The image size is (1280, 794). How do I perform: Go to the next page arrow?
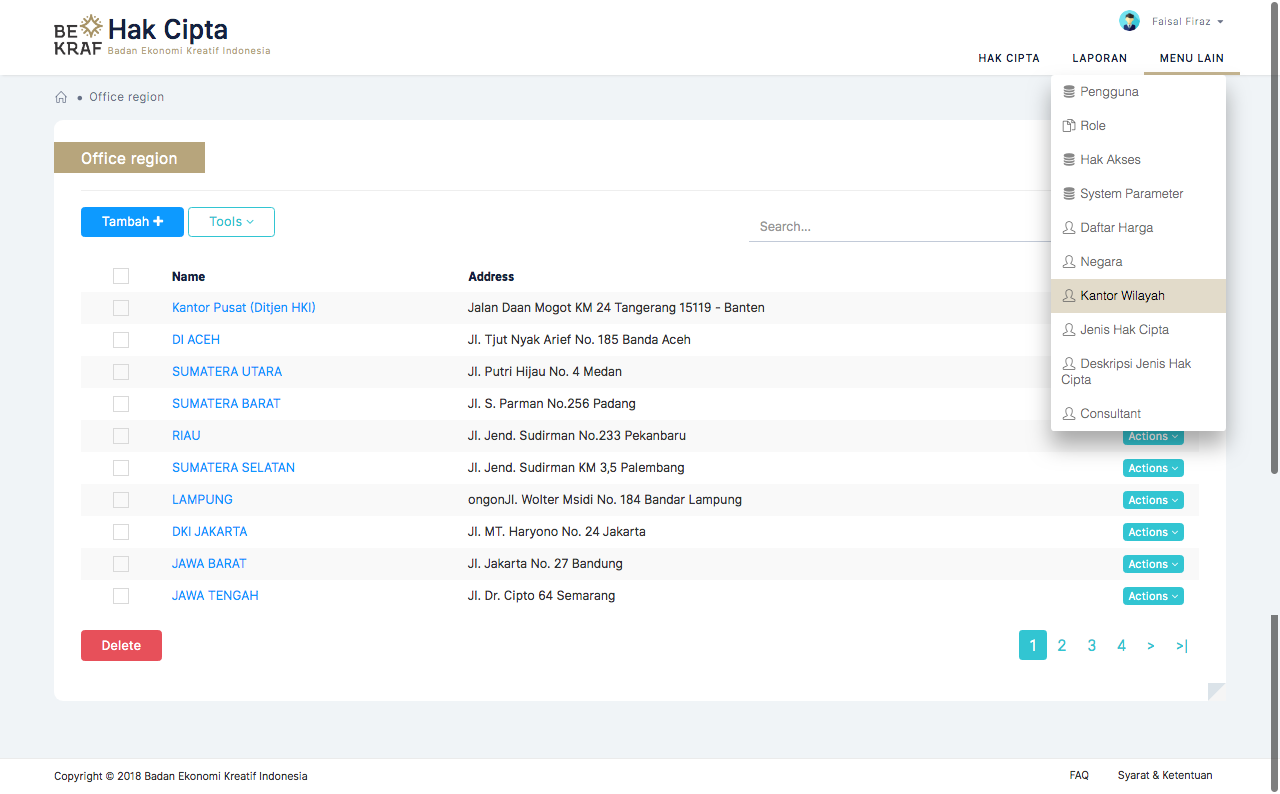pyautogui.click(x=1151, y=646)
